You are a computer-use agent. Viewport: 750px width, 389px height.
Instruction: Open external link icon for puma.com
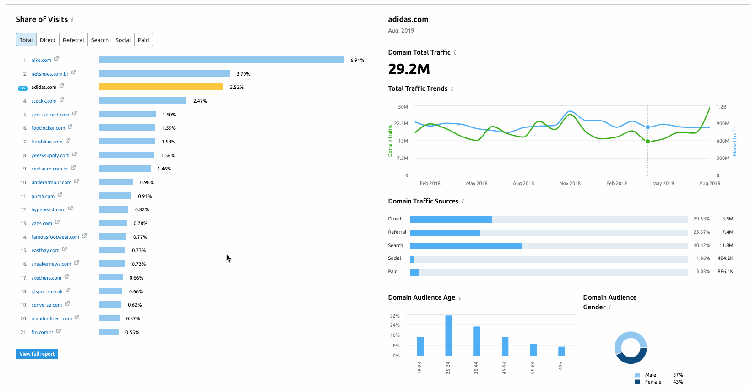point(60,195)
